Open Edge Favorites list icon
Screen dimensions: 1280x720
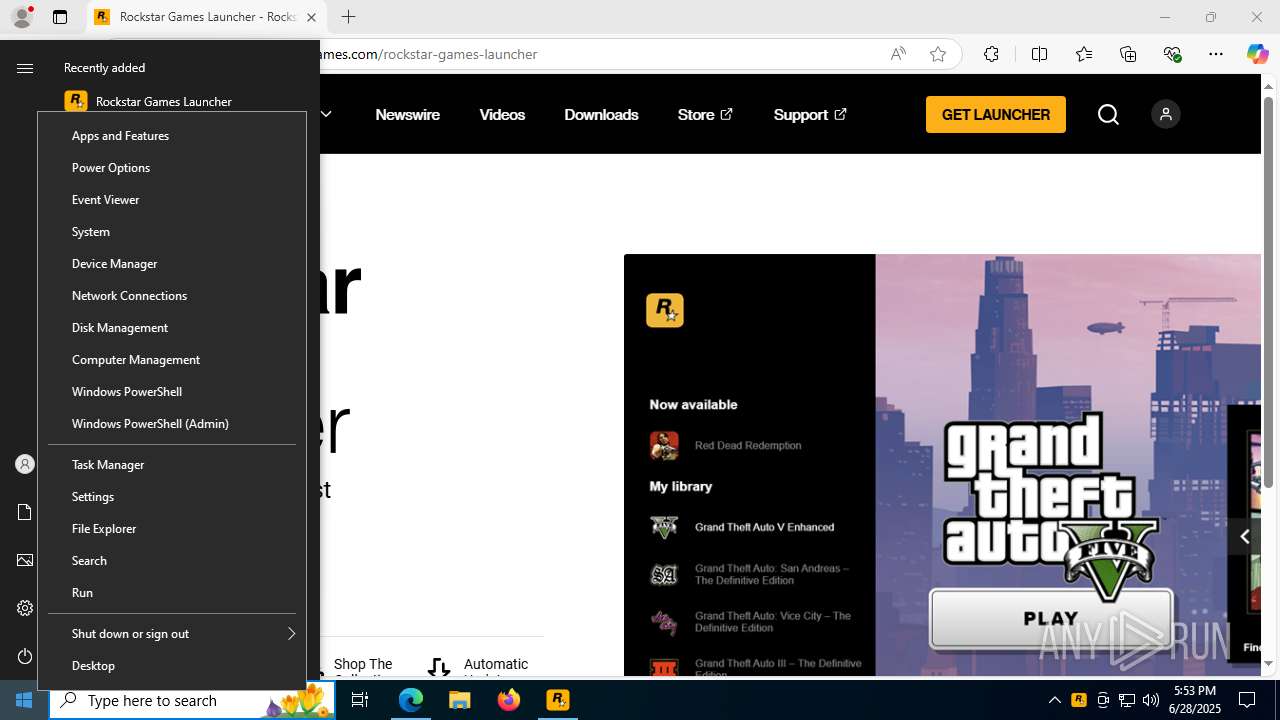(1084, 54)
